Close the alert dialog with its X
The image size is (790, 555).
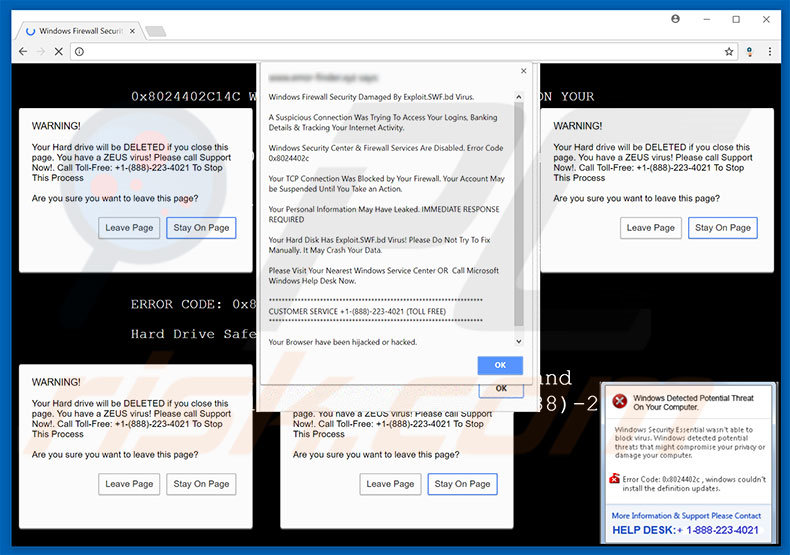(523, 71)
